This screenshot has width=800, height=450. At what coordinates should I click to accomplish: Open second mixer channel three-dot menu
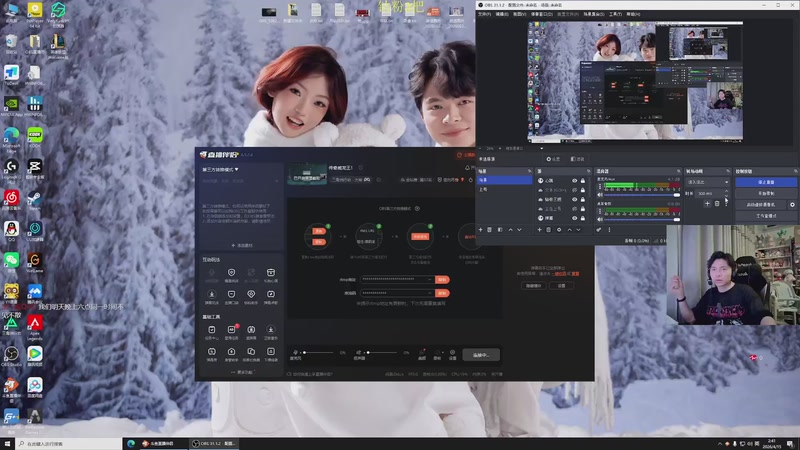point(600,211)
